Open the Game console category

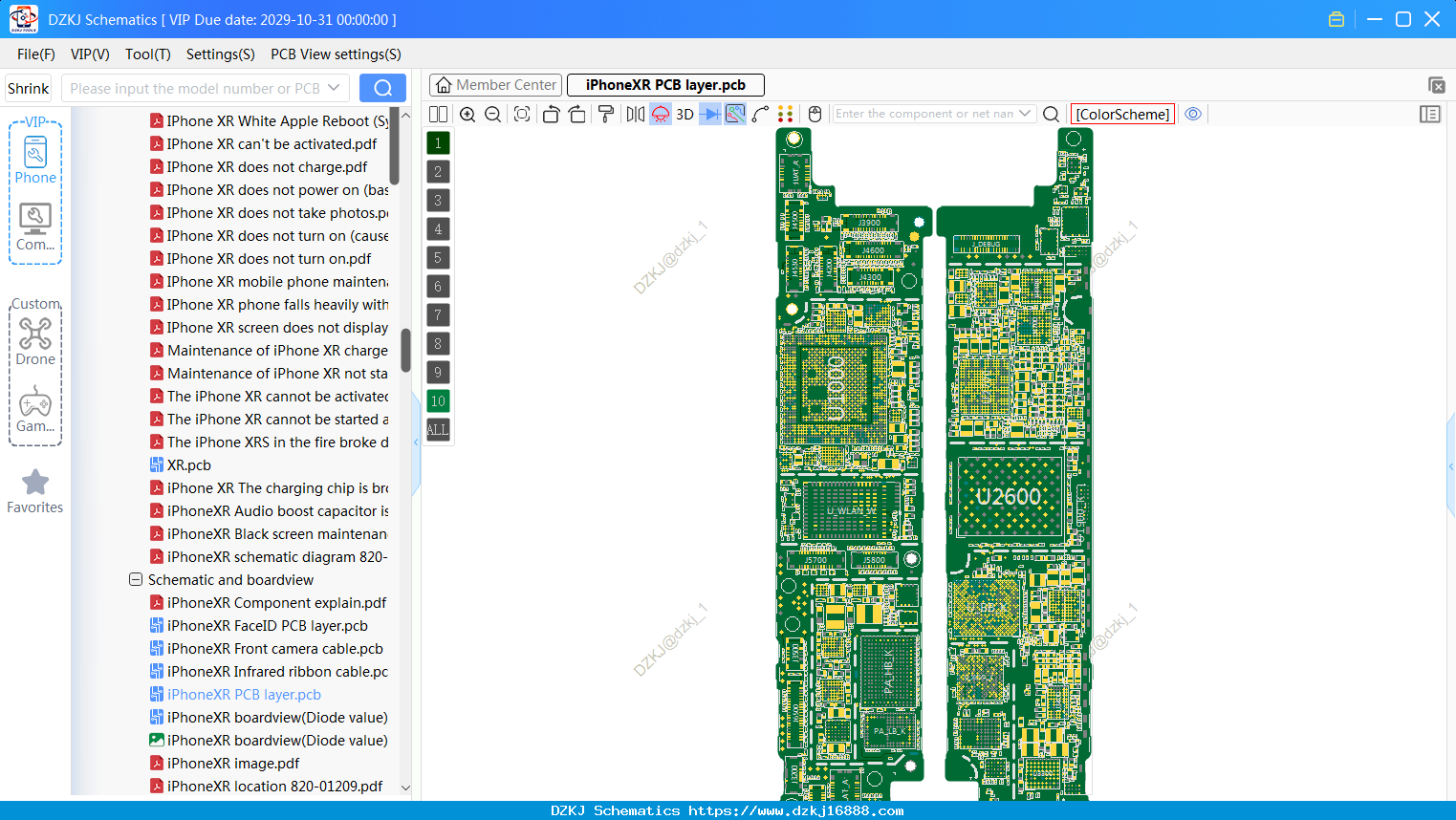coord(35,409)
